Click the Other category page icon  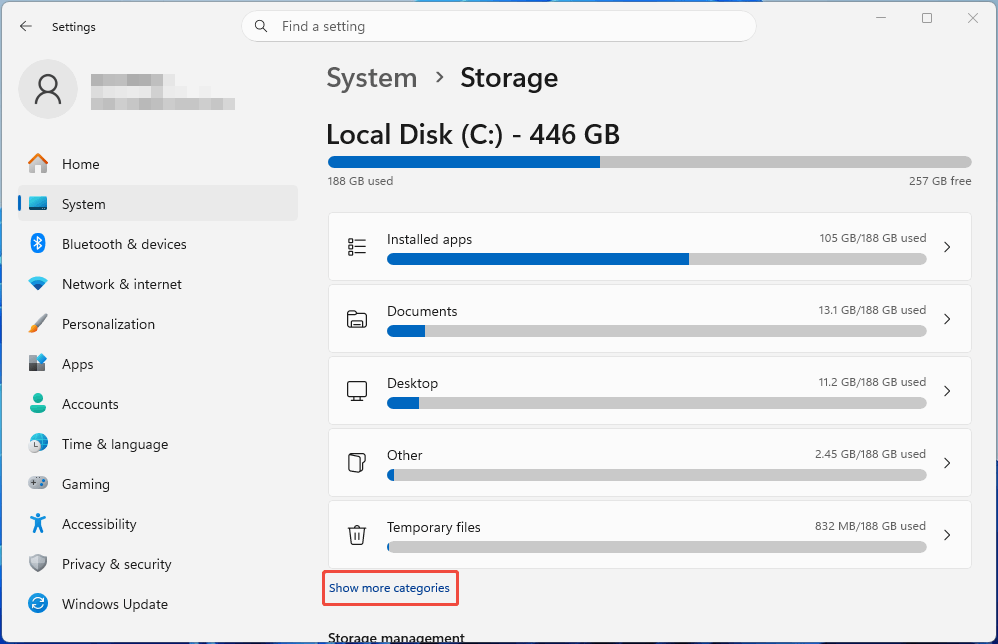point(357,463)
